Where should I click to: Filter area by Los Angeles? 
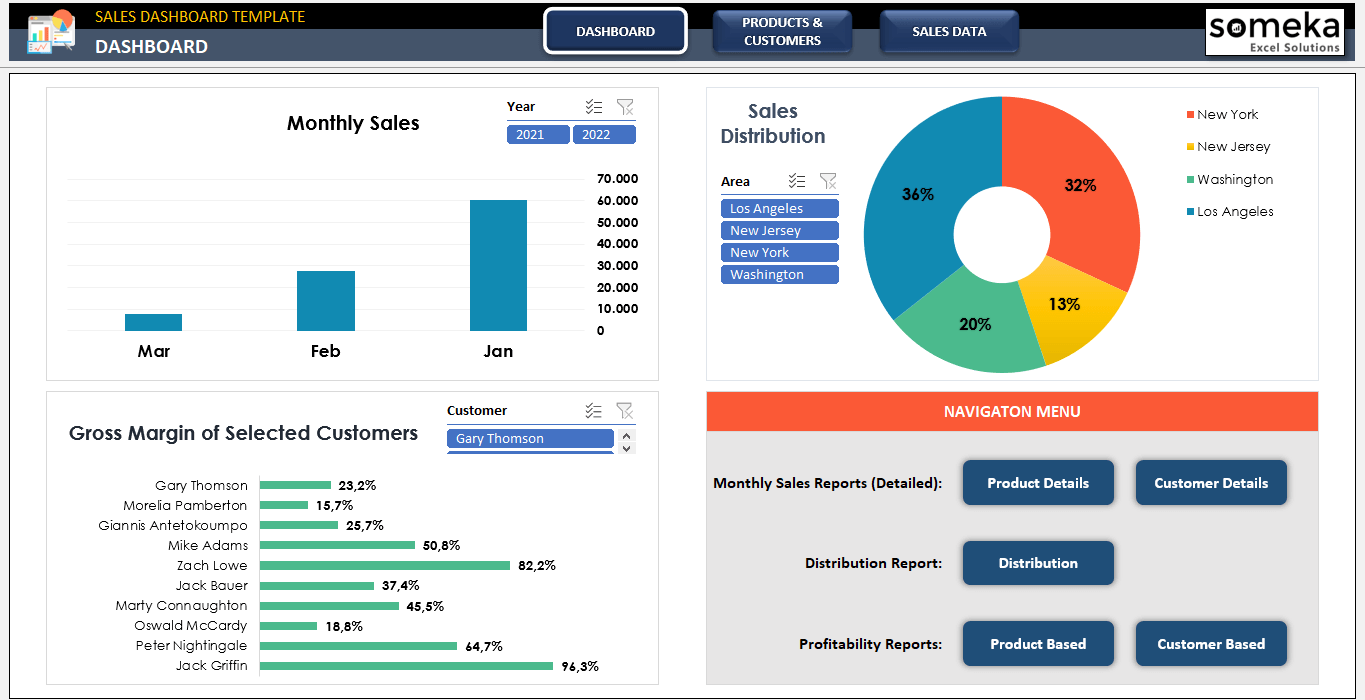click(780, 208)
